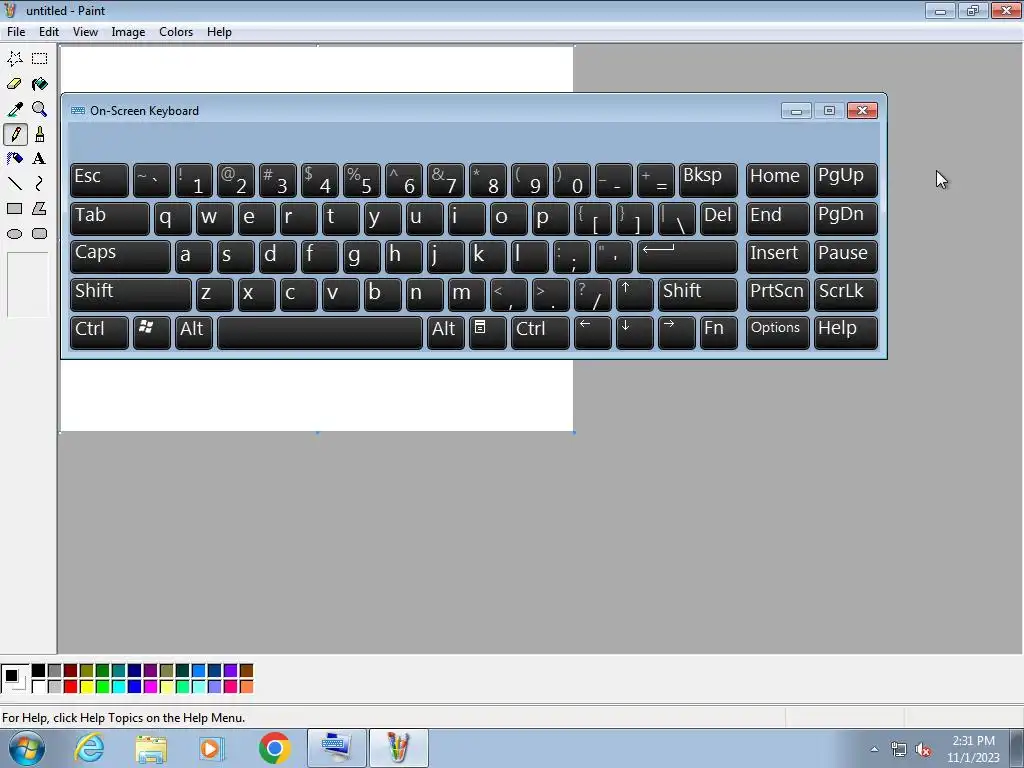This screenshot has height=768, width=1024.
Task: Hit the Esc key on On-Screen Keyboard
Action: coord(99,180)
